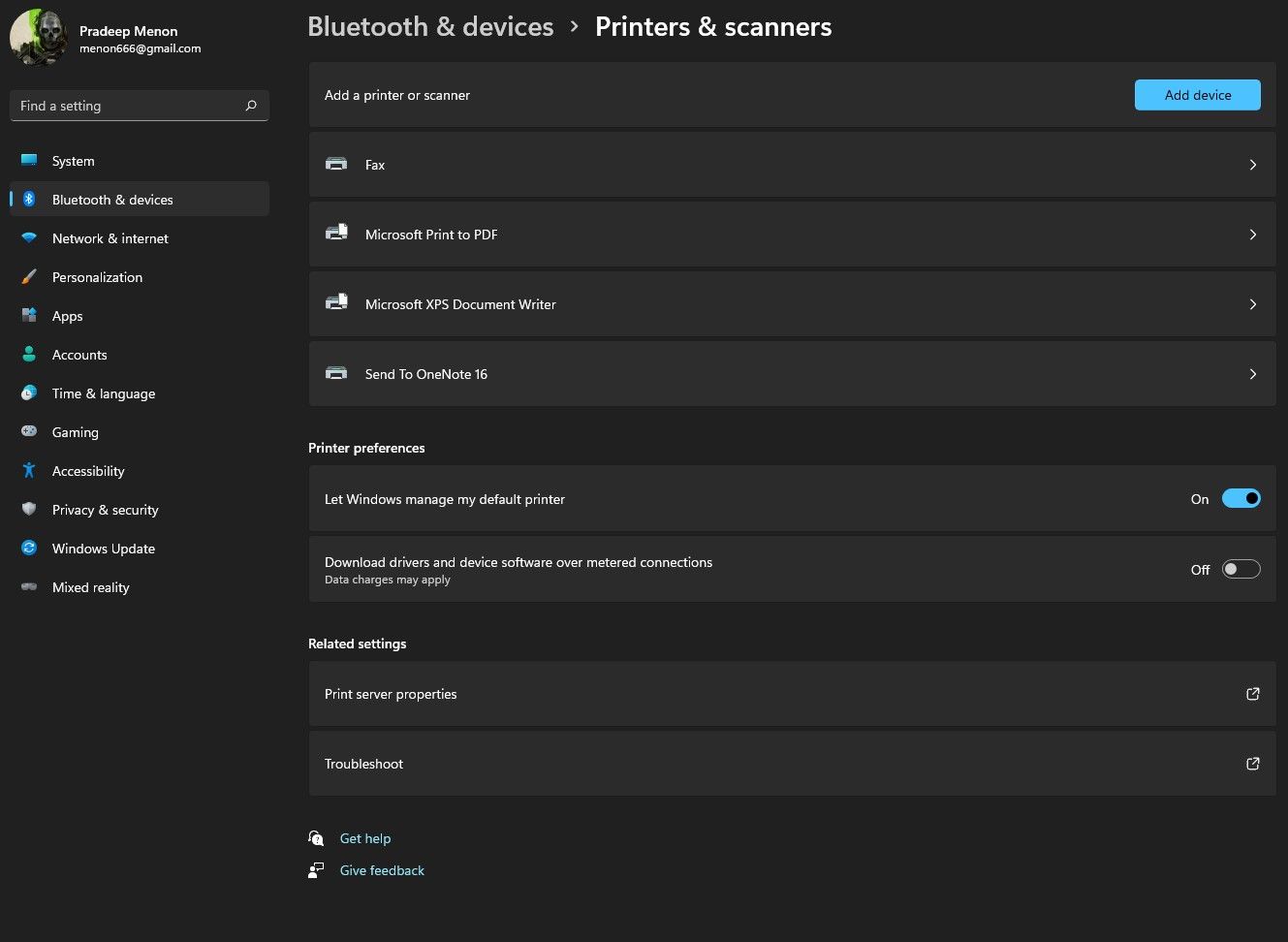The width and height of the screenshot is (1288, 942).
Task: Navigate back to Bluetooth & devices breadcrumb
Action: point(430,27)
